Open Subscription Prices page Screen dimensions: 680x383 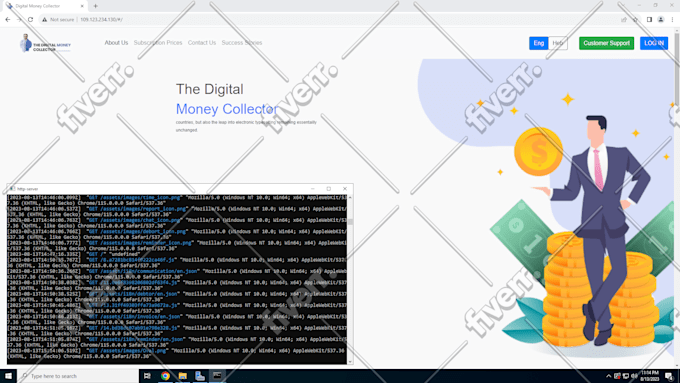pos(158,43)
